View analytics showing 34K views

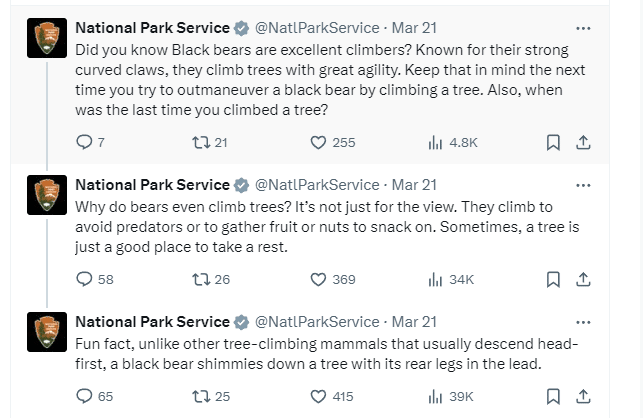(x=435, y=280)
